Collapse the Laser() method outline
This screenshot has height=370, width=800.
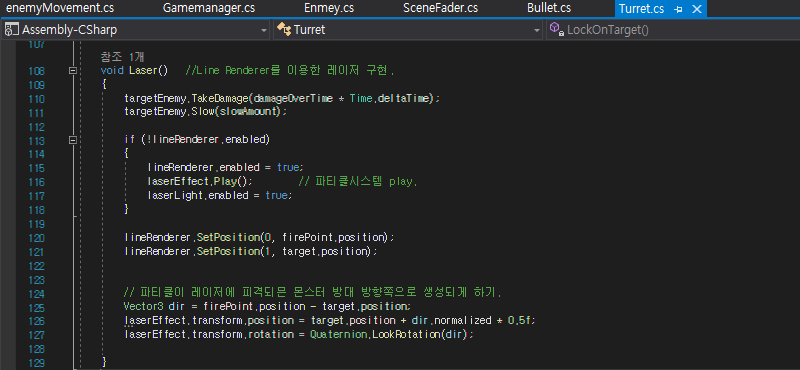73,71
